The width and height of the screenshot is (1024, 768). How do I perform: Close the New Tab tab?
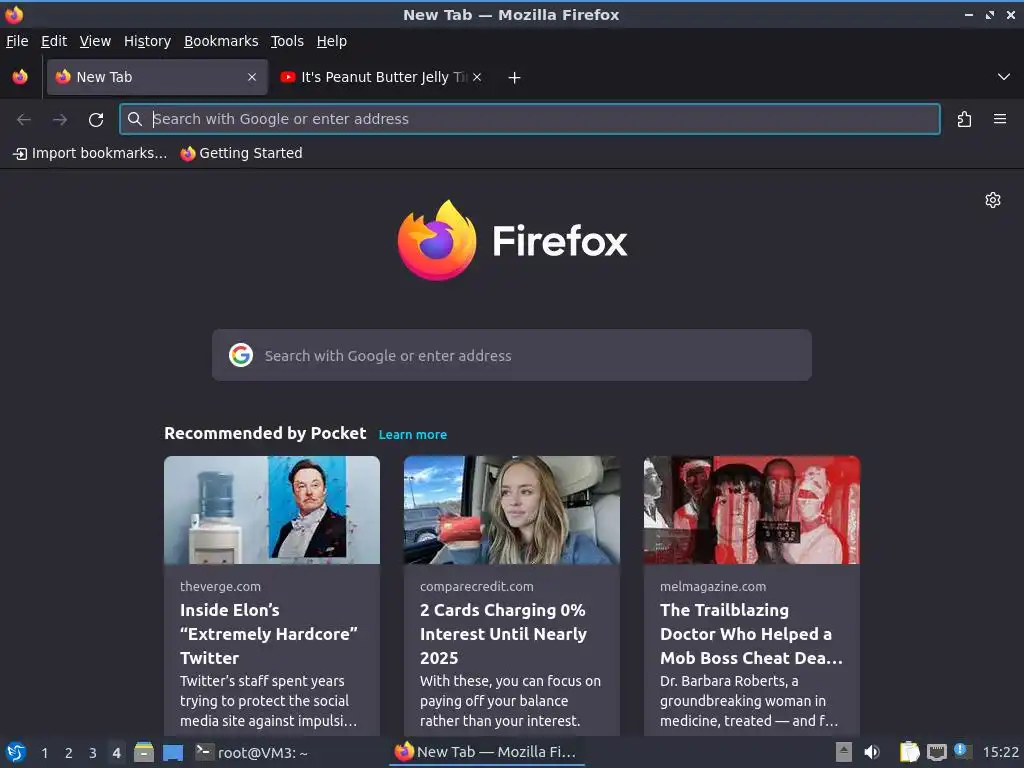coord(252,77)
